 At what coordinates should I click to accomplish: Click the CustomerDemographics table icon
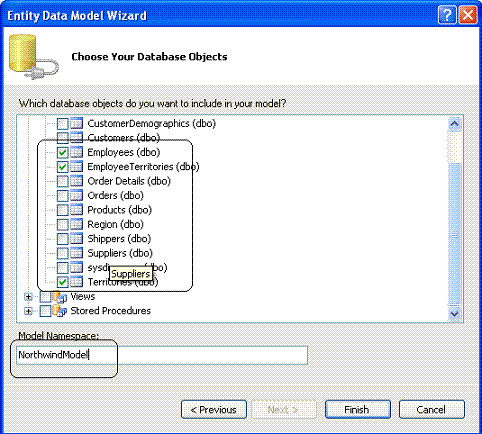pyautogui.click(x=76, y=124)
